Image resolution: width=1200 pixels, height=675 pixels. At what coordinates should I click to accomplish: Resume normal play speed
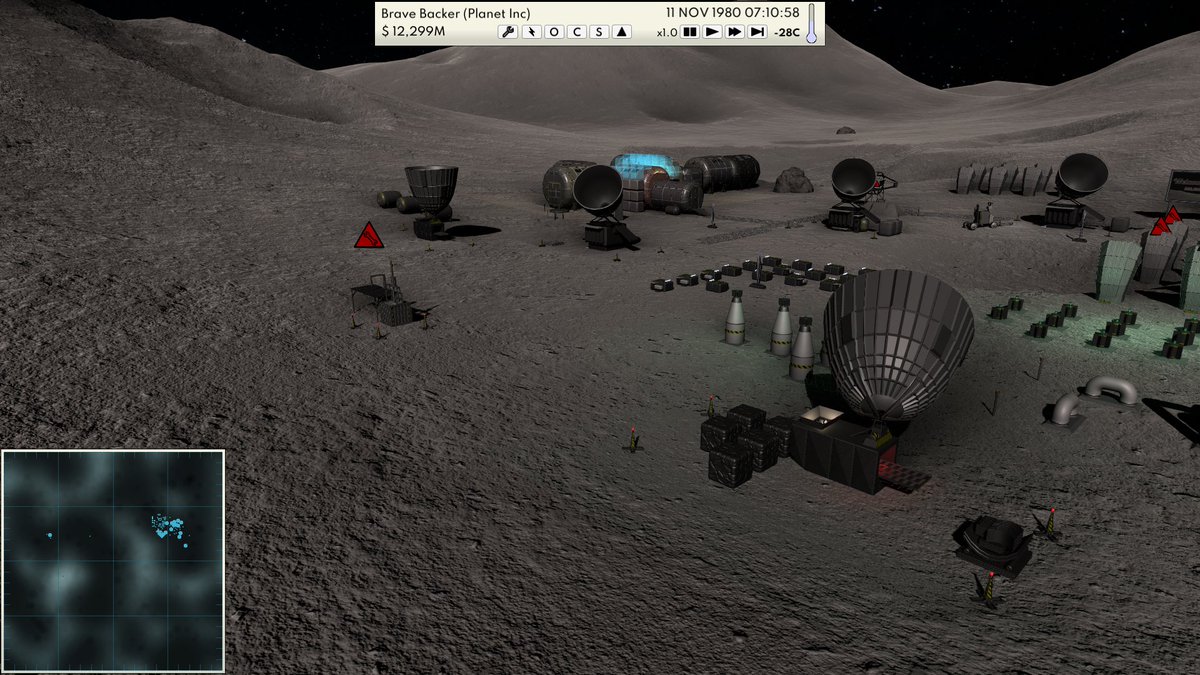[x=711, y=31]
